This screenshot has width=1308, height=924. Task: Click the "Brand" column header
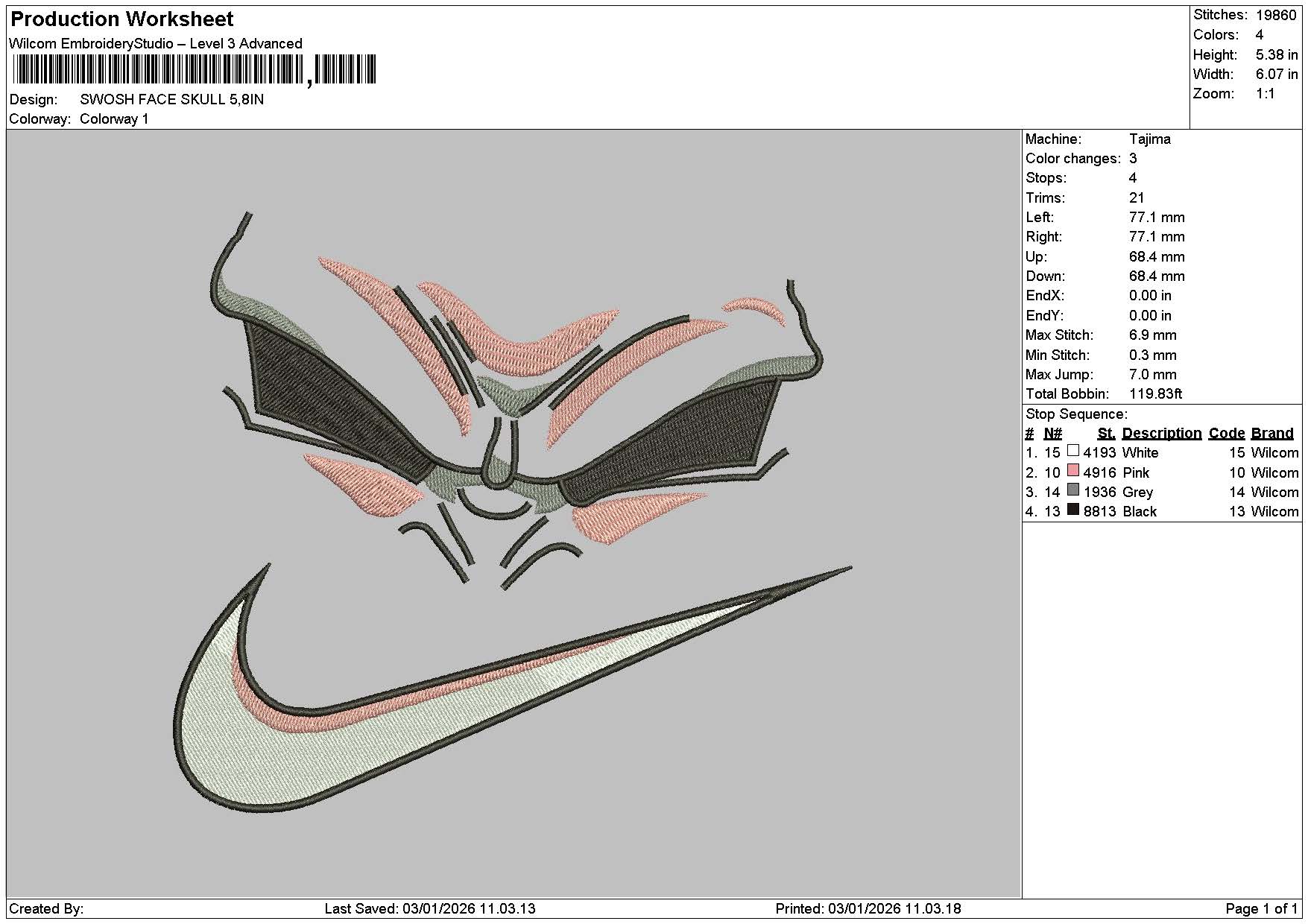click(1272, 433)
